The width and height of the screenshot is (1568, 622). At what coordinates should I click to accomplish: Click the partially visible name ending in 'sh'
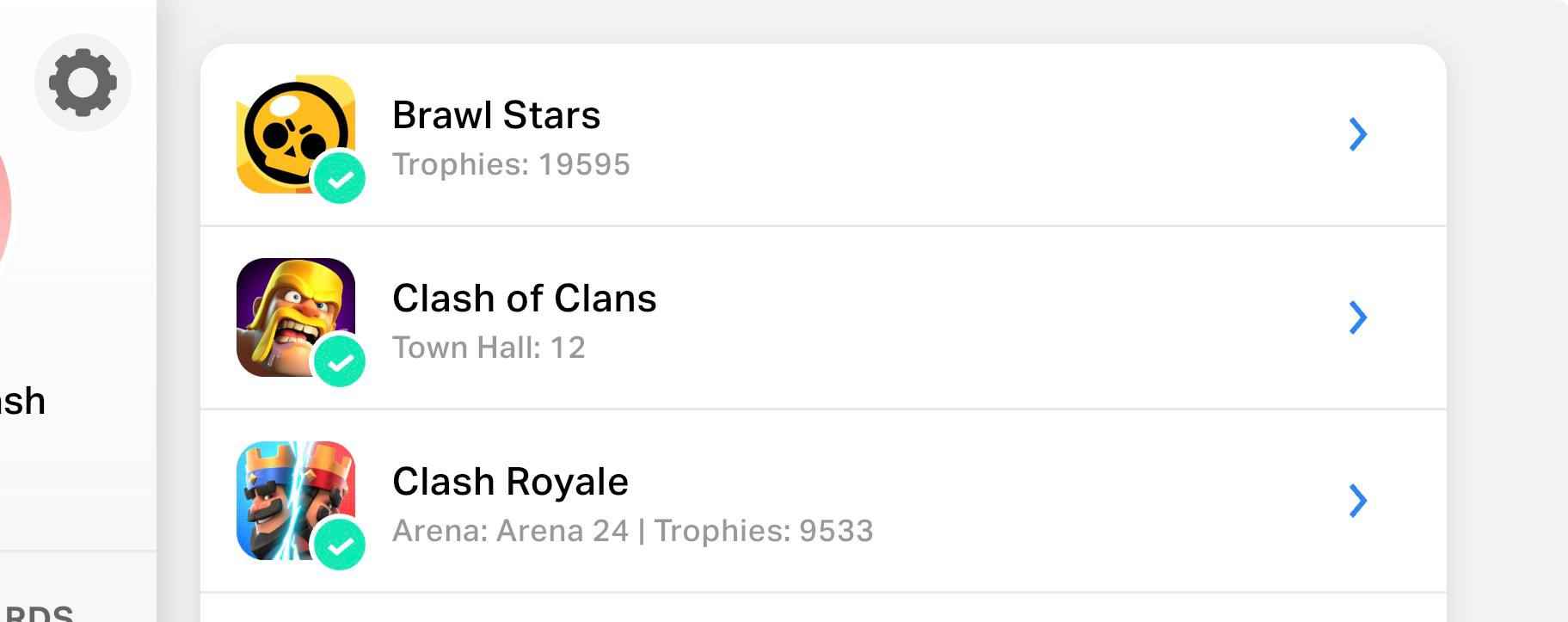pos(22,402)
